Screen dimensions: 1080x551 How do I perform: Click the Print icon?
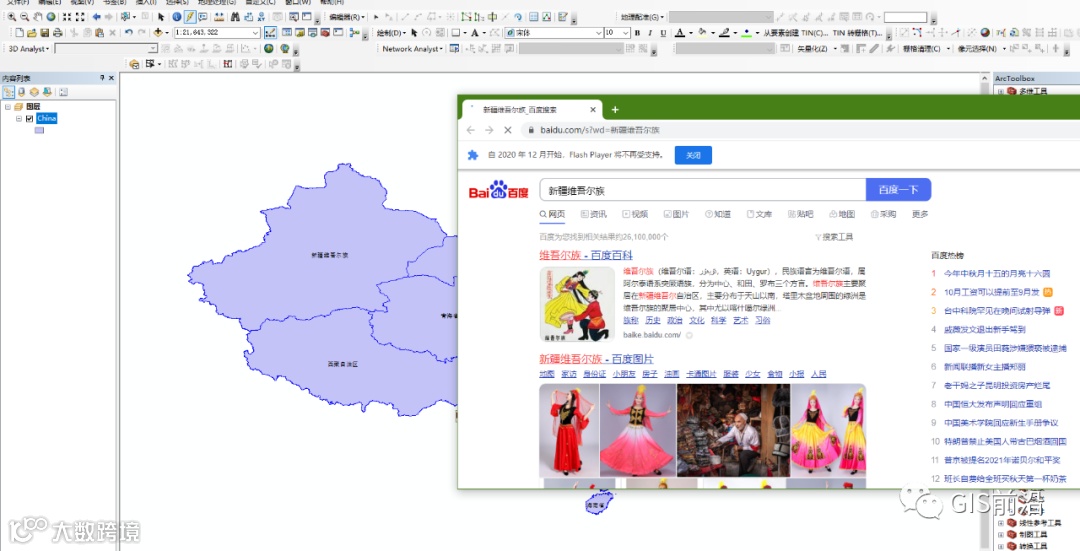click(58, 32)
